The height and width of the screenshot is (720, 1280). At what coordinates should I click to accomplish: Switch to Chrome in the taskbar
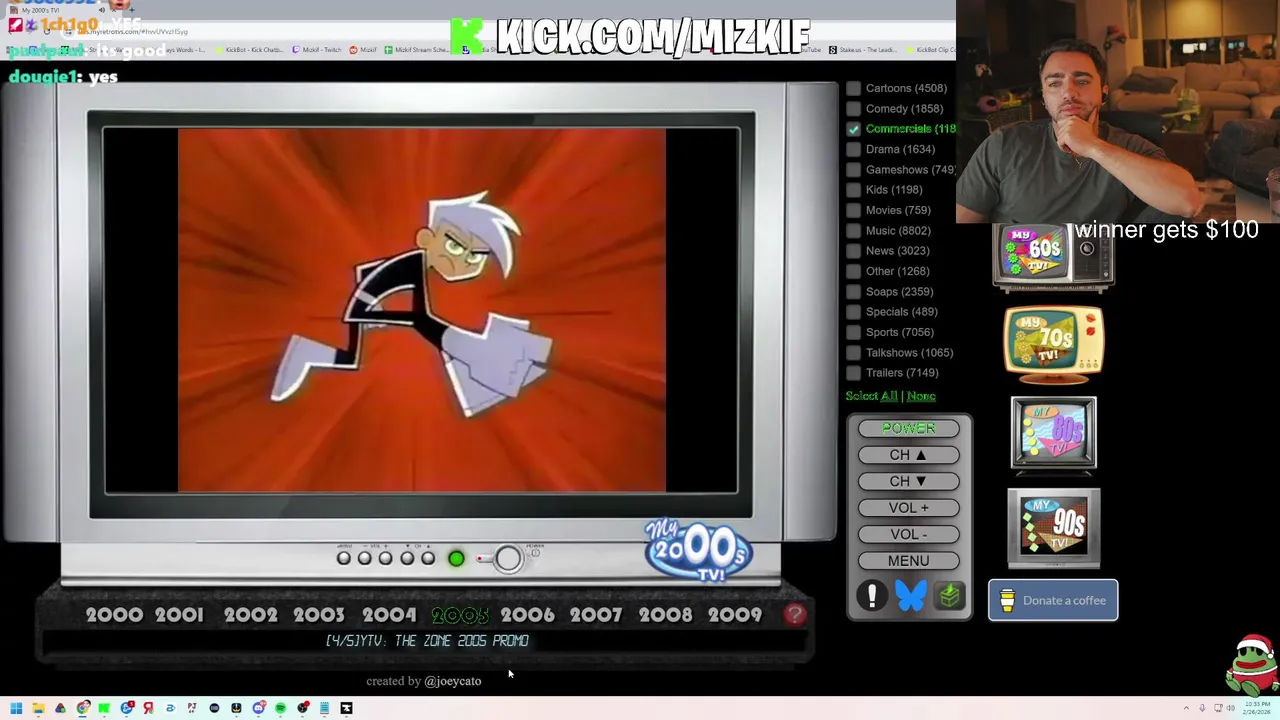(83, 708)
